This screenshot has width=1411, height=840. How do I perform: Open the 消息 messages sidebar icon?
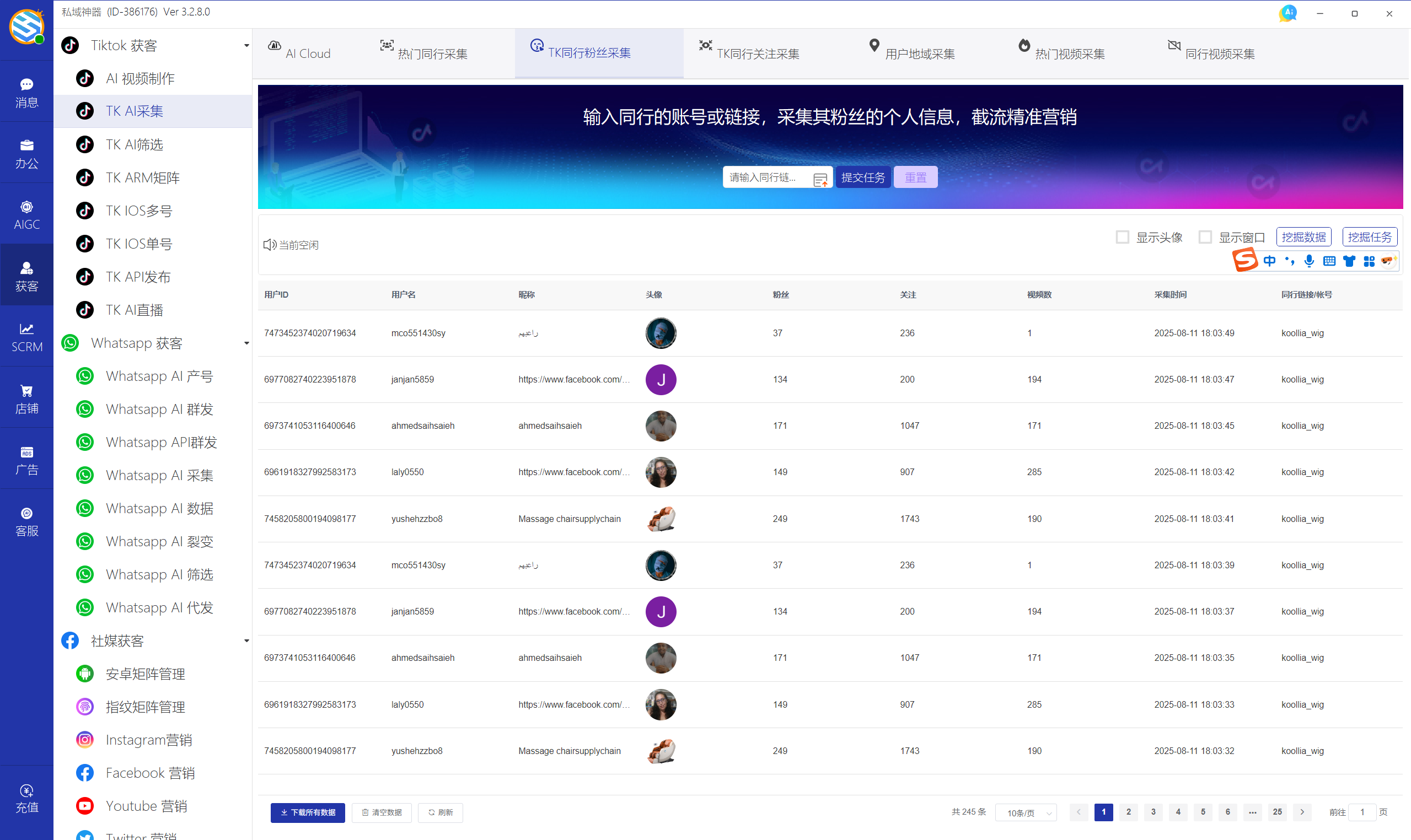pyautogui.click(x=26, y=92)
